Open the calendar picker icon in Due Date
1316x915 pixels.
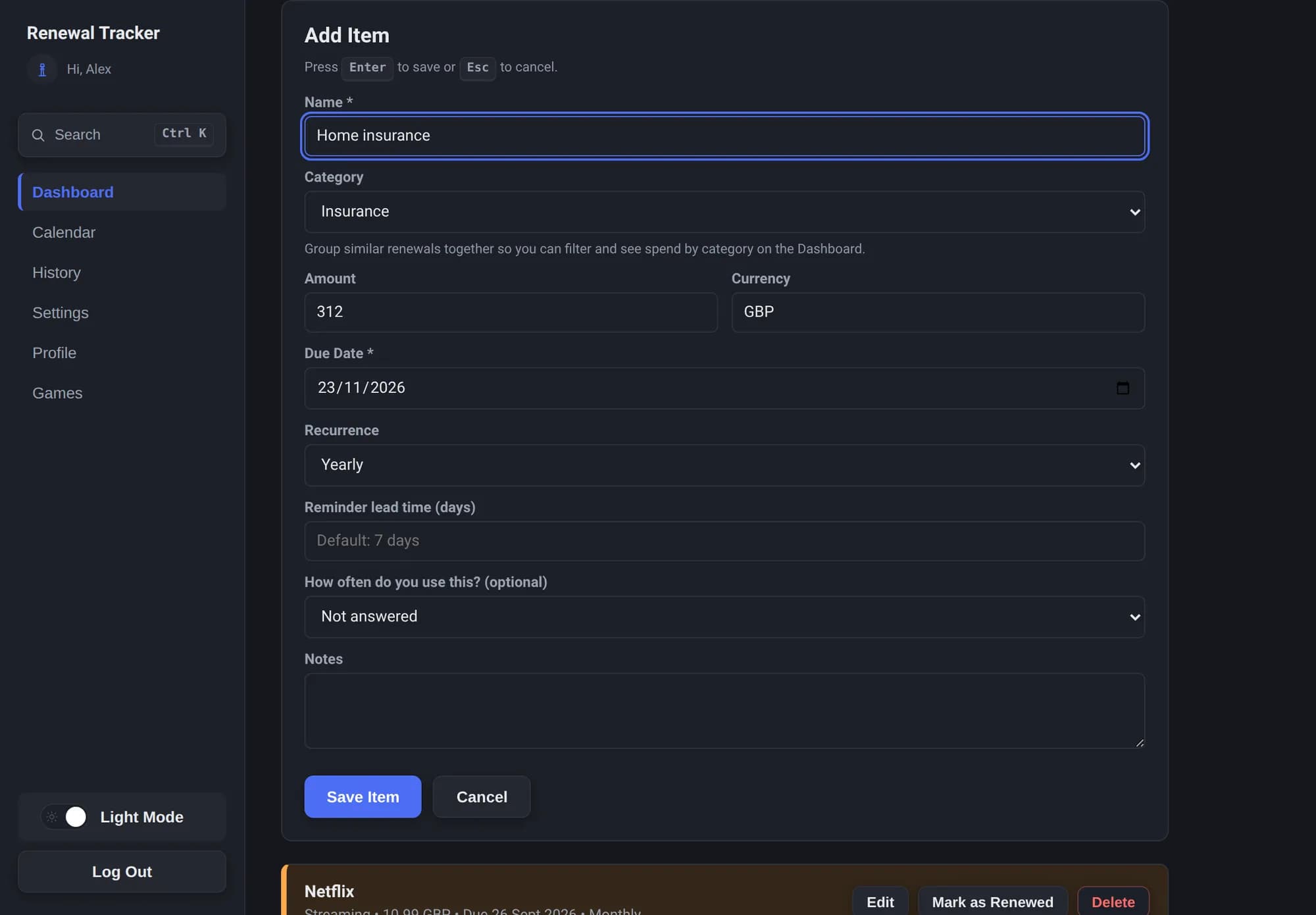click(x=1123, y=388)
